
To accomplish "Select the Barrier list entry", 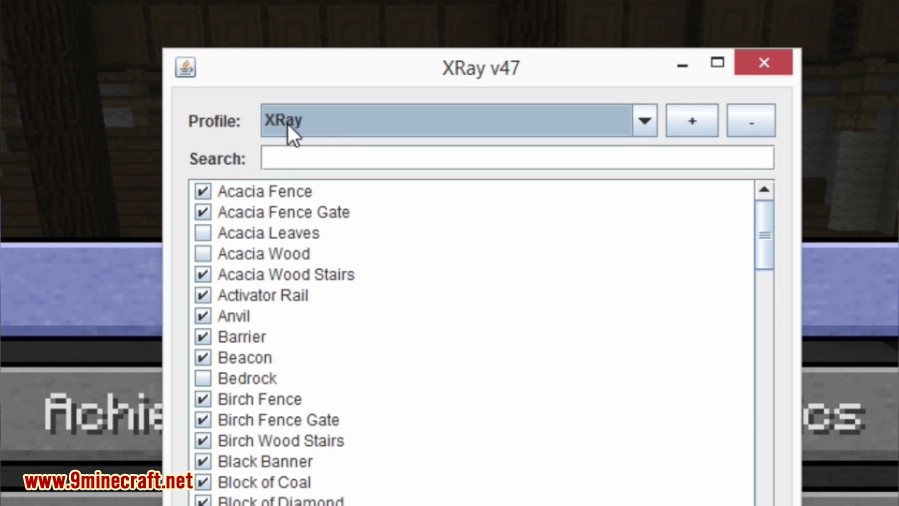I will coord(242,337).
